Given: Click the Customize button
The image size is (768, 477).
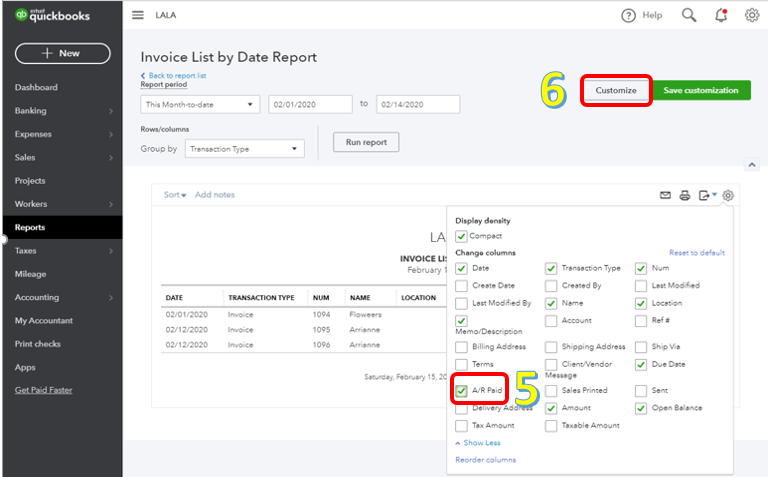Looking at the screenshot, I should point(616,91).
